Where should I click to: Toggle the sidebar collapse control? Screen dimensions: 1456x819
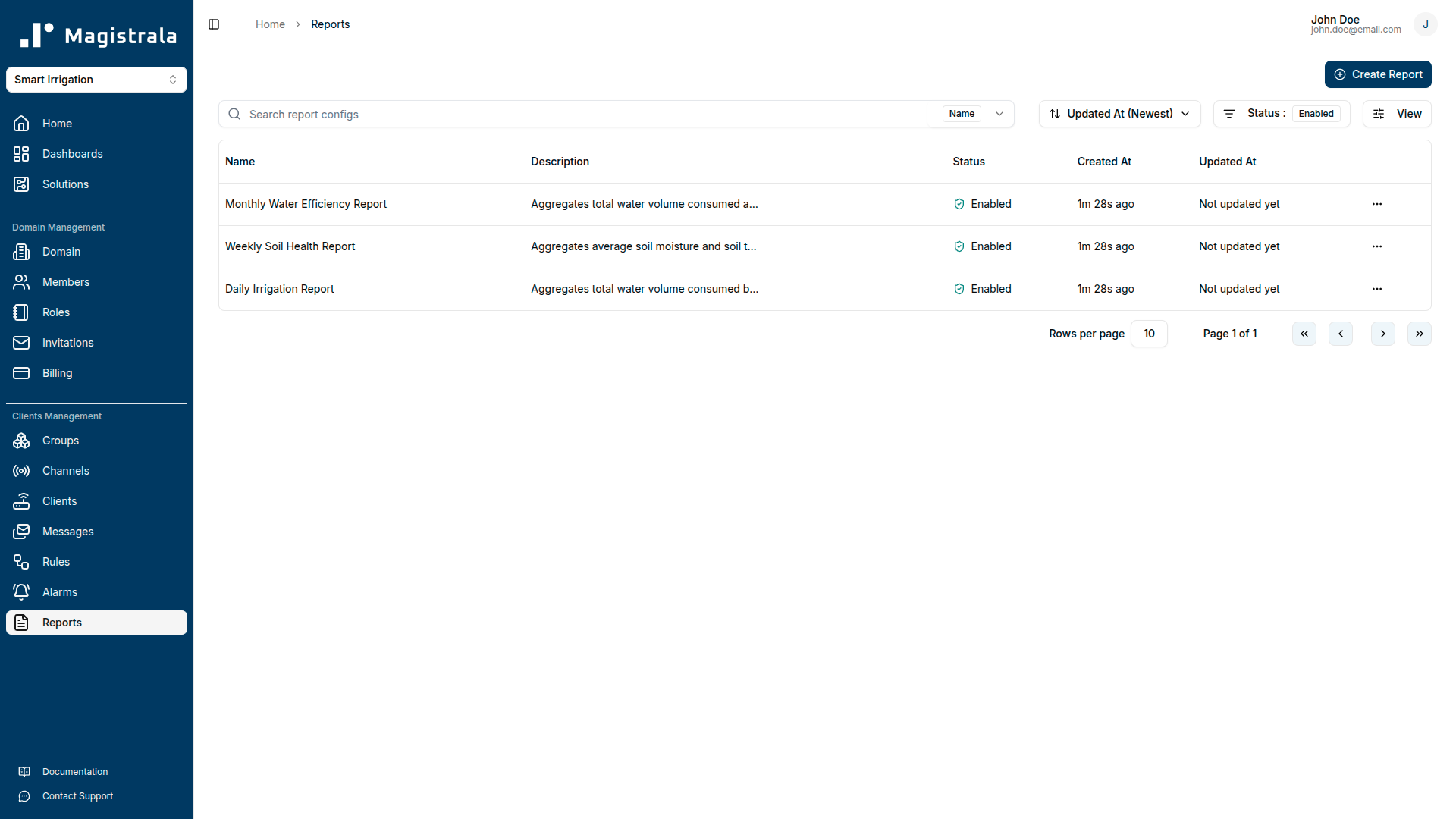[x=214, y=24]
